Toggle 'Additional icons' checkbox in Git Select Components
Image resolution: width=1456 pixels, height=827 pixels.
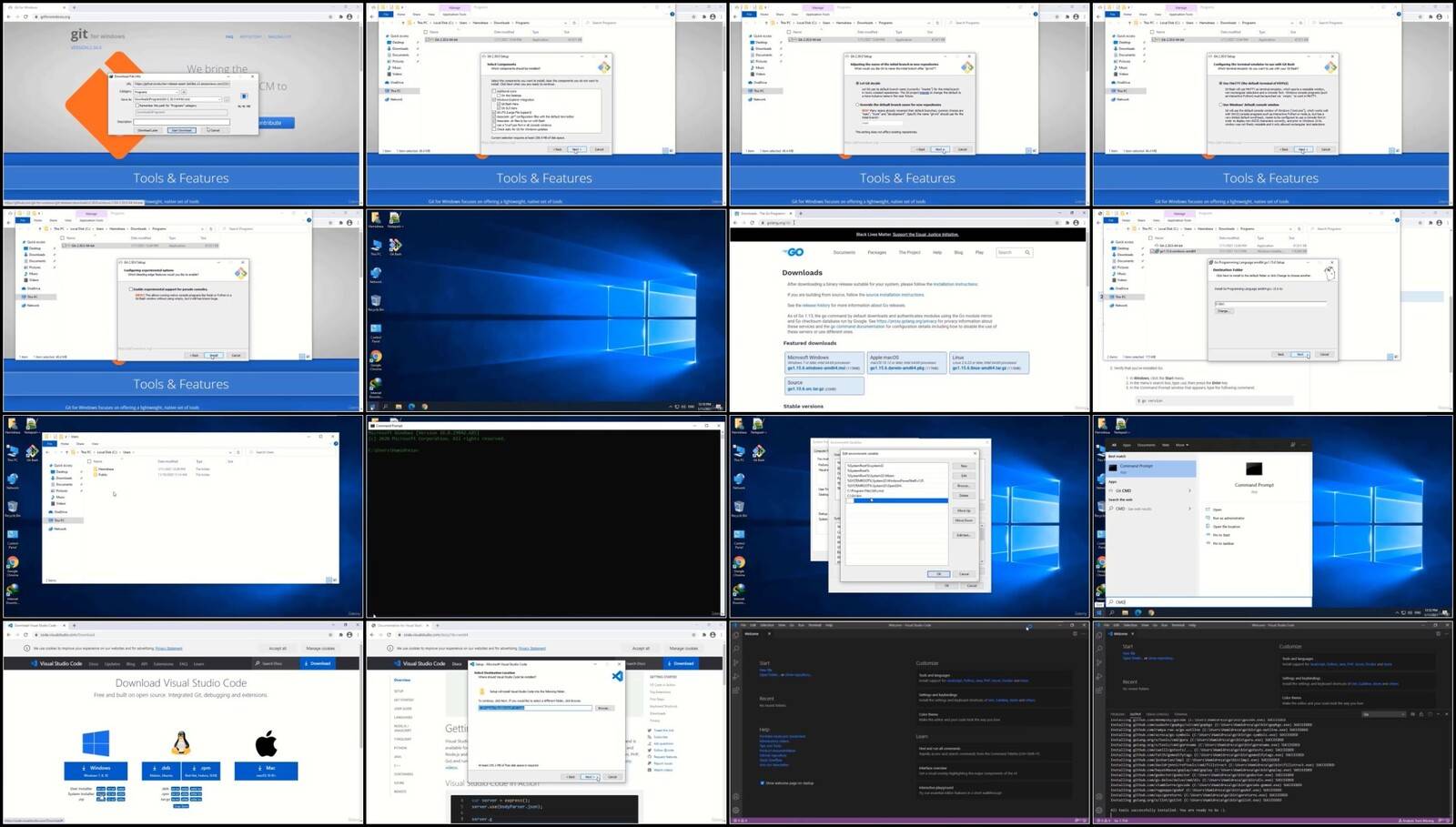[x=493, y=91]
